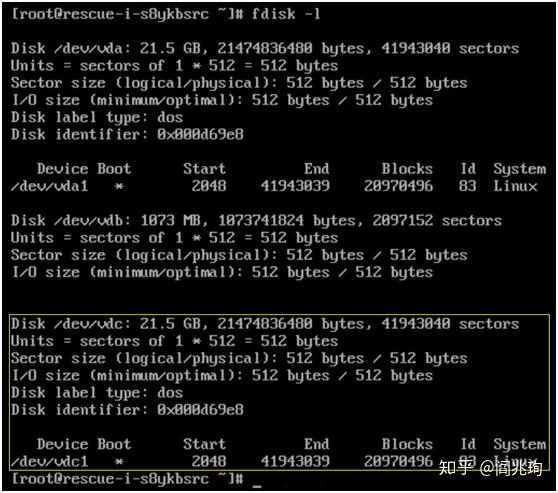Click the /dev/vda1 device entry

click(x=49, y=186)
